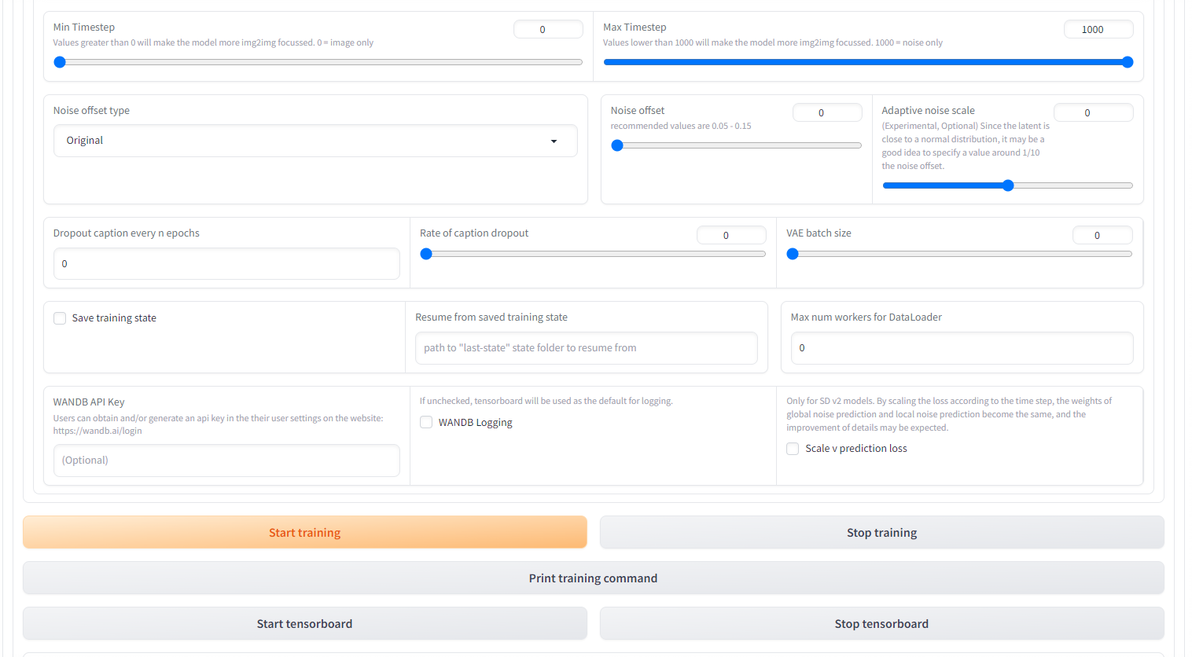Click the Min Timestep slider handle
The width and height of the screenshot is (1192, 657).
pos(60,62)
